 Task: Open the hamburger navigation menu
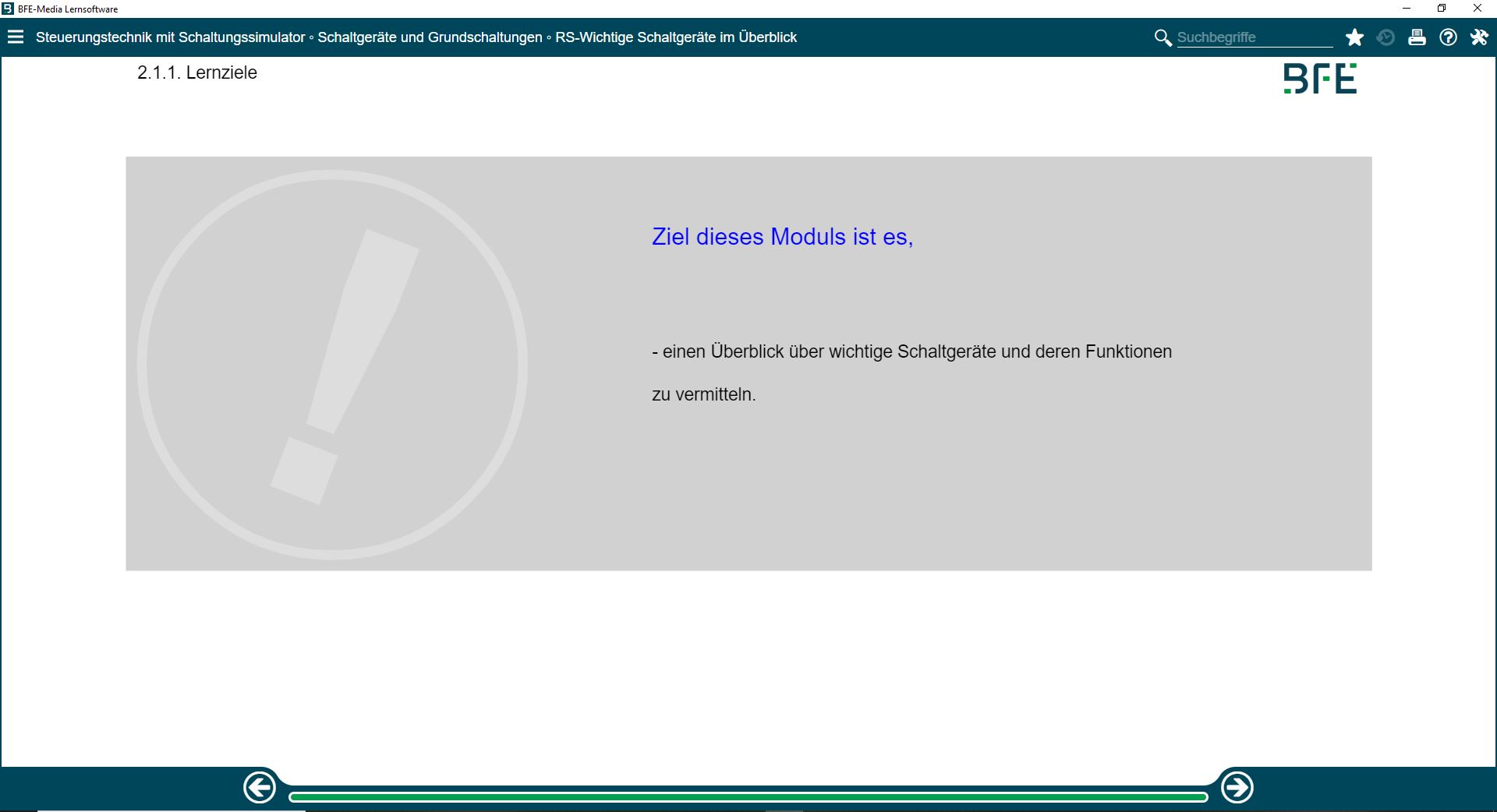16,37
